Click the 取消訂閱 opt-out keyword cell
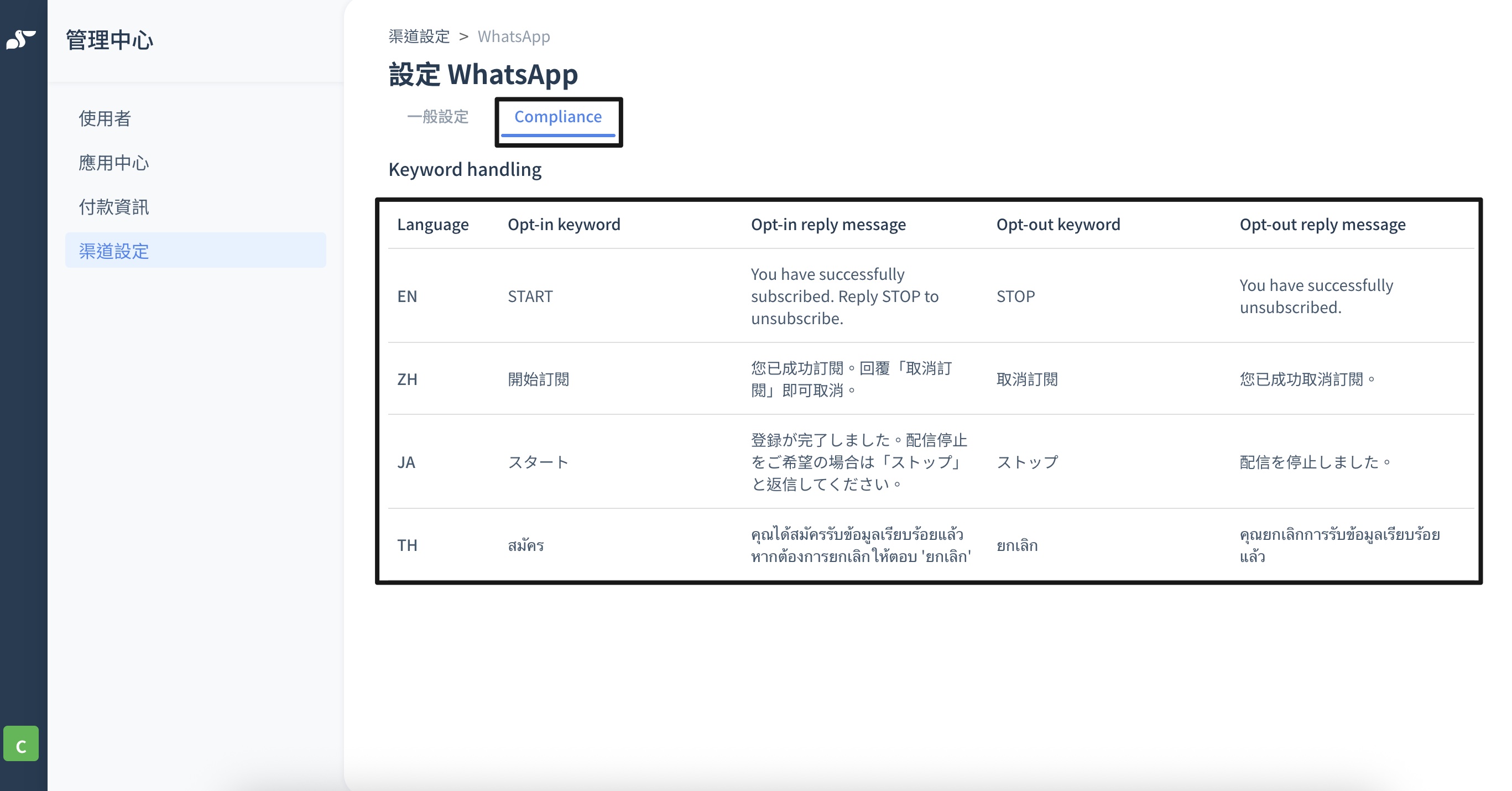Screen dimensions: 1512x791 click(x=1027, y=379)
